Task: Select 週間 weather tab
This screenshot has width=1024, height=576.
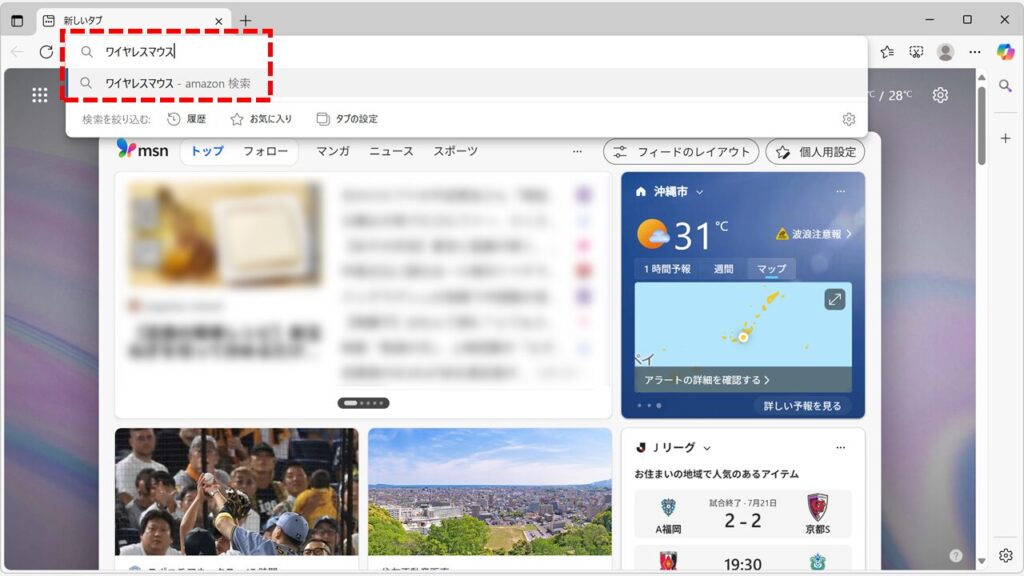Action: pyautogui.click(x=723, y=269)
